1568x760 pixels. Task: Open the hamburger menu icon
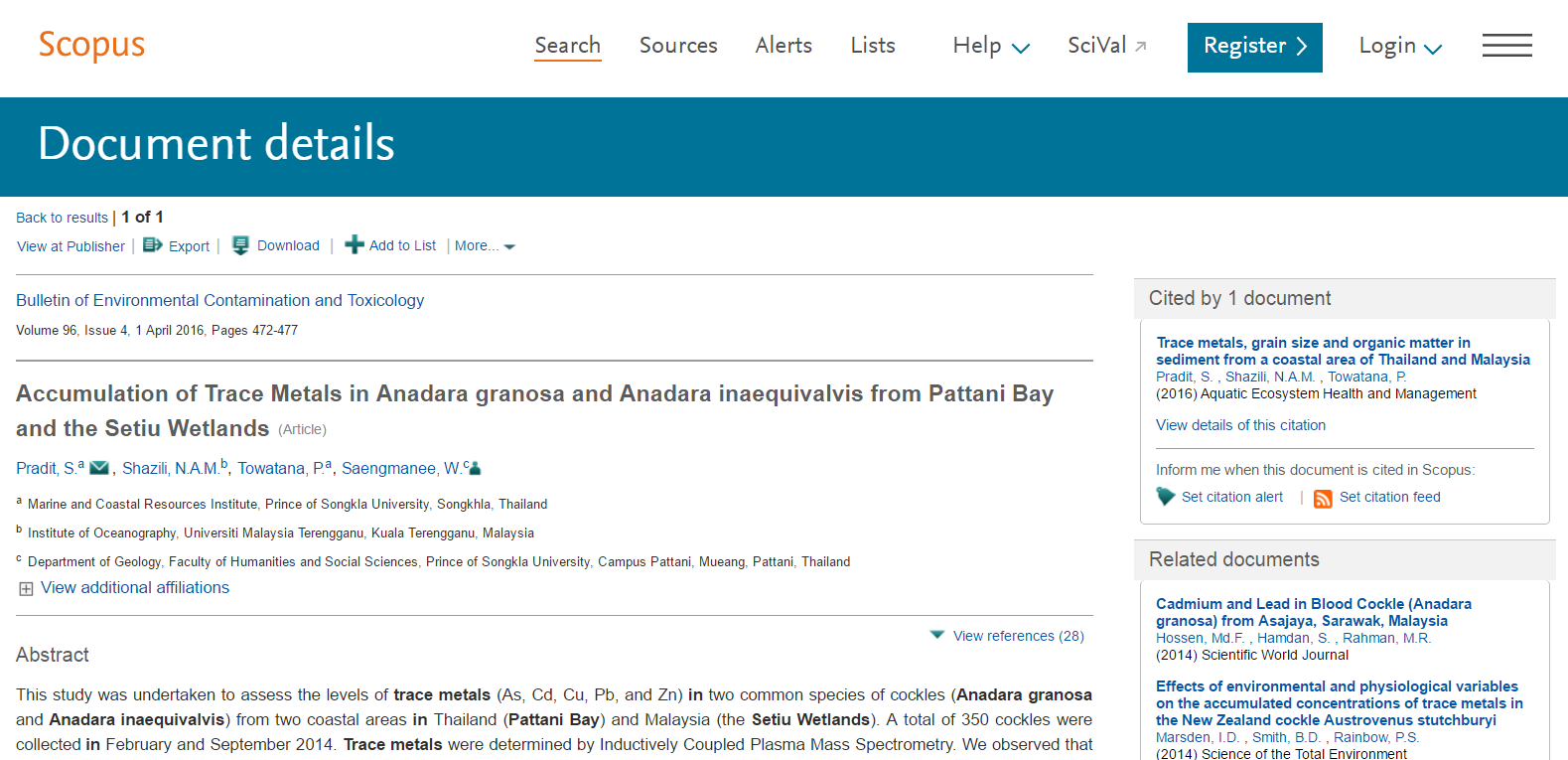click(x=1506, y=46)
